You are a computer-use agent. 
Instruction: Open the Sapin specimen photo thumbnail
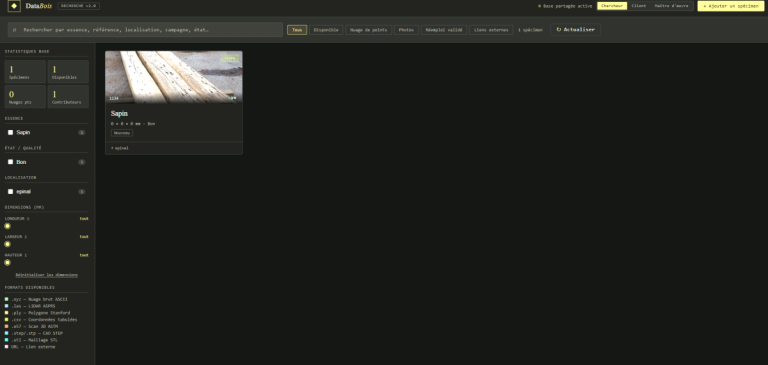[174, 77]
